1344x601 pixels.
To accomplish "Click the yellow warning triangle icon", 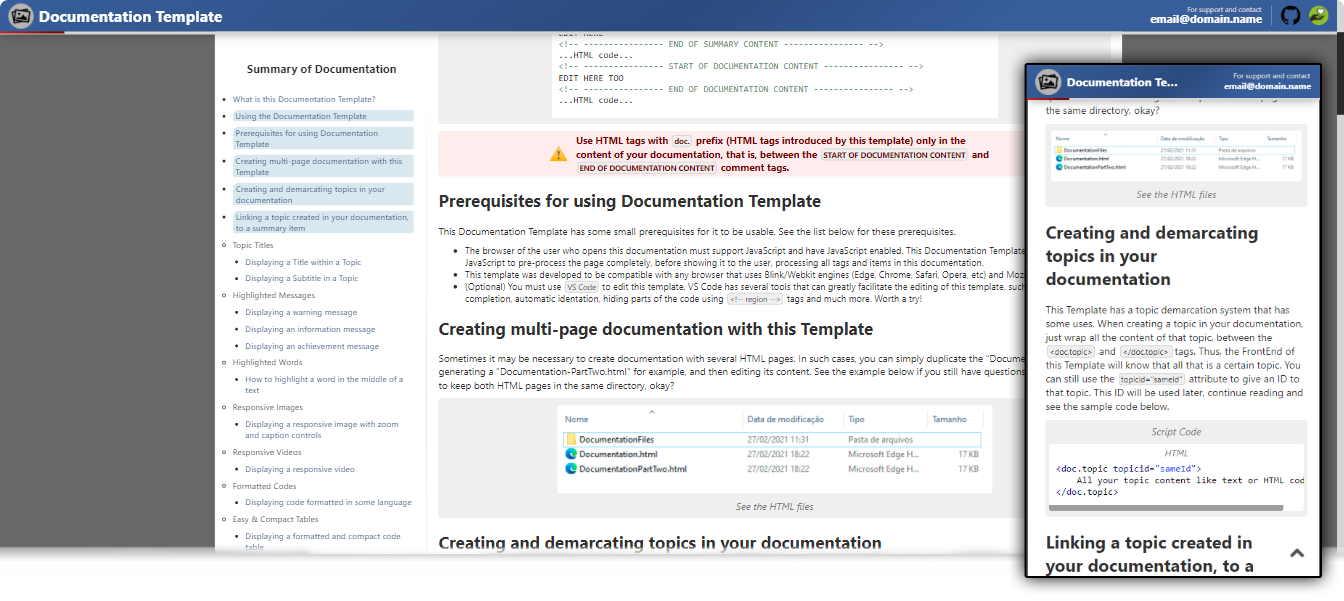I will pyautogui.click(x=558, y=154).
